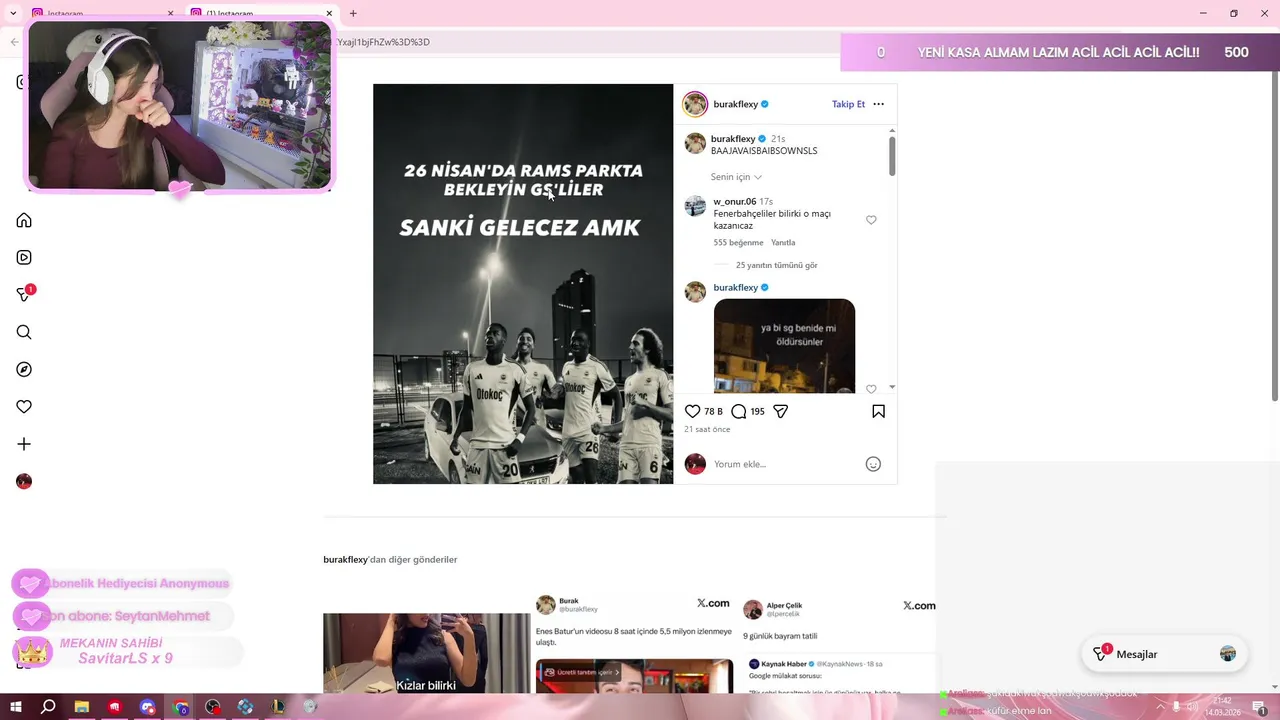Viewport: 1280px width, 720px height.
Task: Expand the 'Senin için' comment sort dropdown
Action: click(x=736, y=177)
